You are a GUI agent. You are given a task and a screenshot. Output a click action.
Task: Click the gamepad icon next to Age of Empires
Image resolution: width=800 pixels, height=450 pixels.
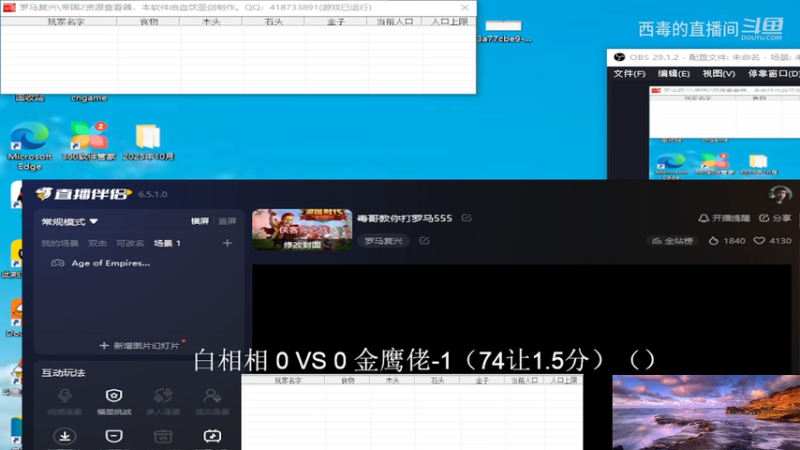click(58, 263)
